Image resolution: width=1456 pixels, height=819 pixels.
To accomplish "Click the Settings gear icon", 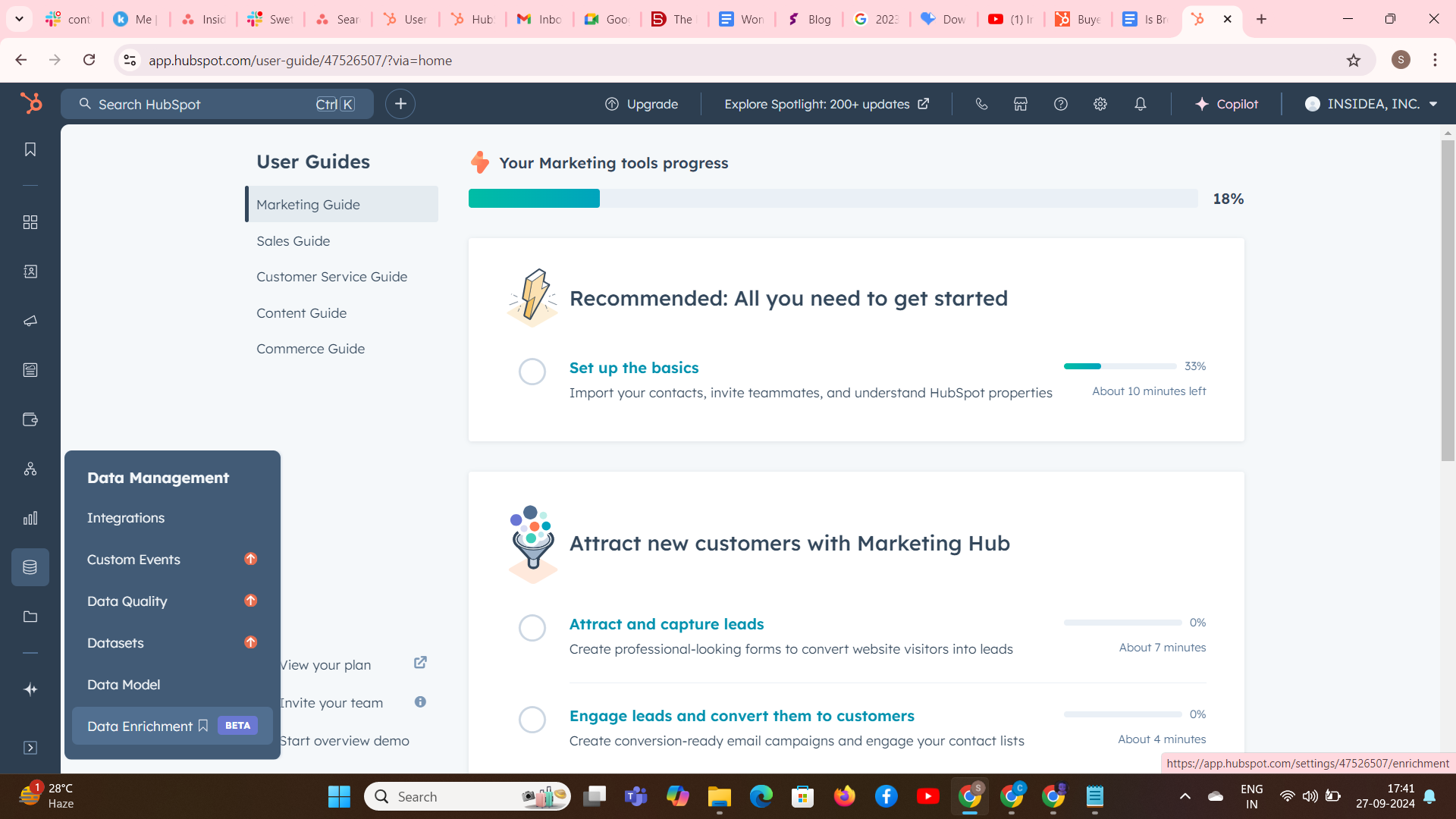I will (x=1100, y=104).
